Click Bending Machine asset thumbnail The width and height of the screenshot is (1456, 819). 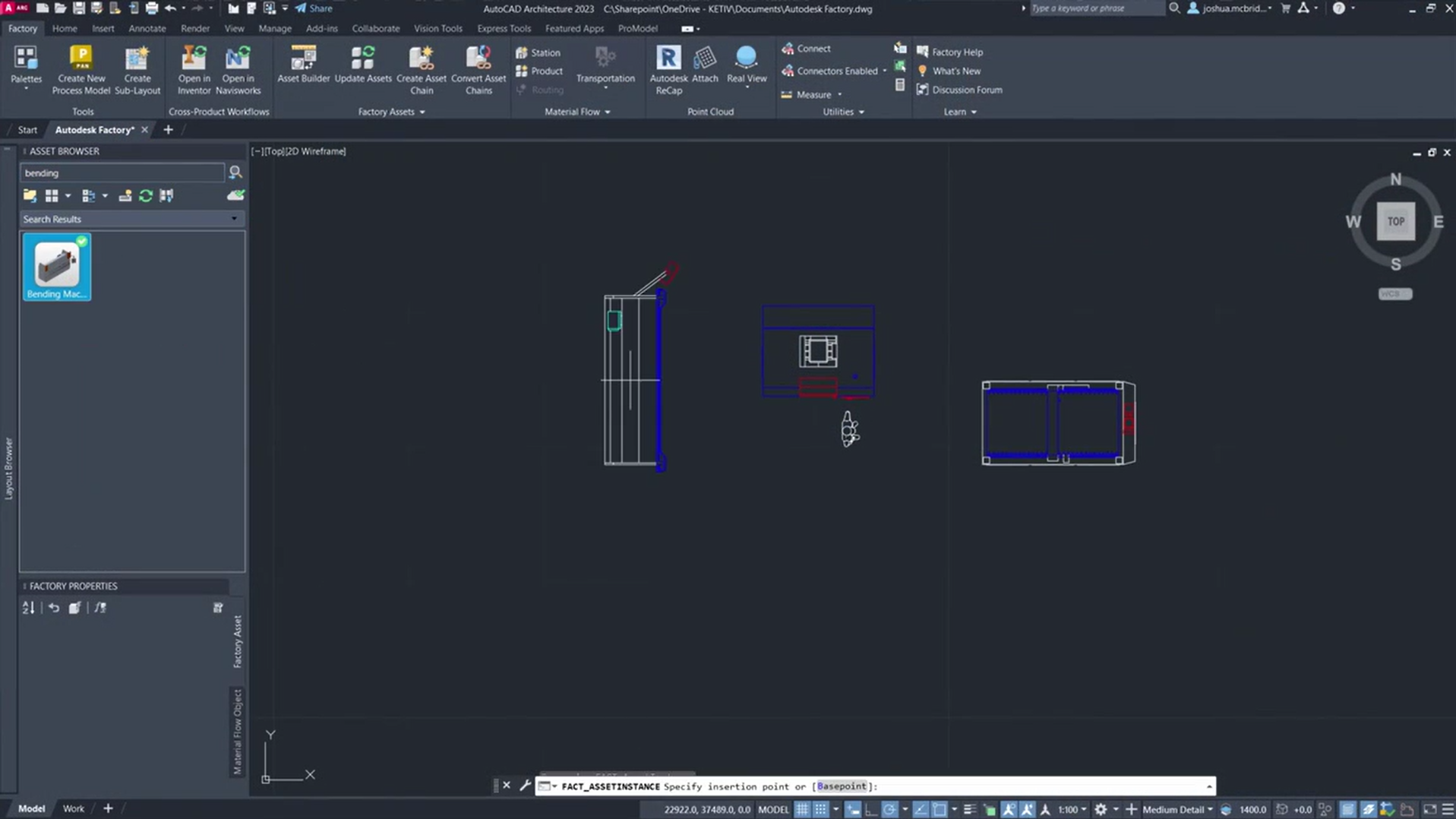57,267
